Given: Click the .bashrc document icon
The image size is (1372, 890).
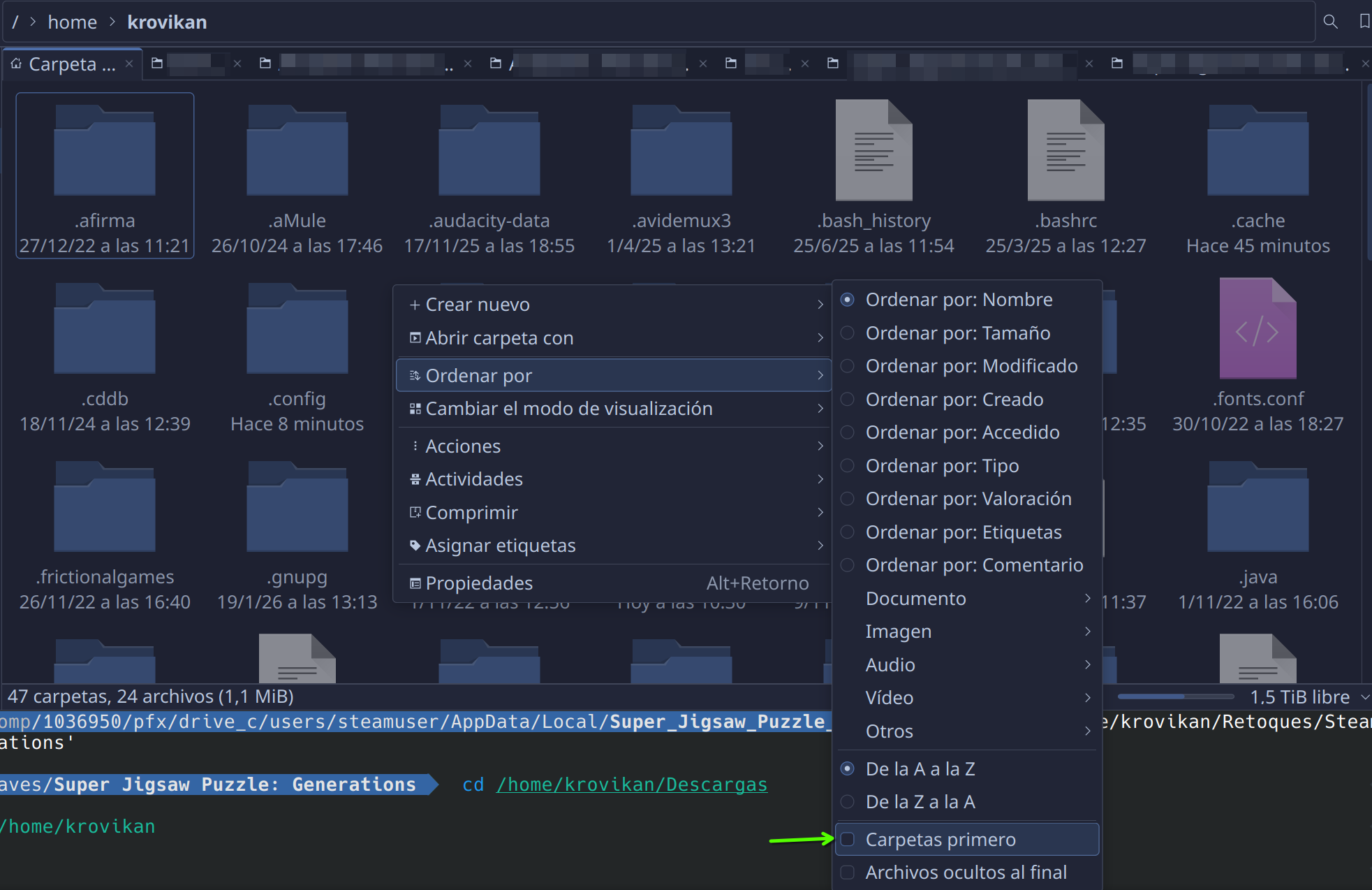Looking at the screenshot, I should [x=1065, y=150].
